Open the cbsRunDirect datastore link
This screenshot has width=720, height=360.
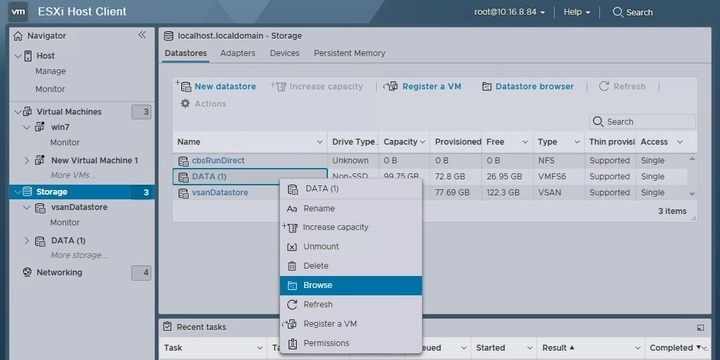(x=218, y=161)
